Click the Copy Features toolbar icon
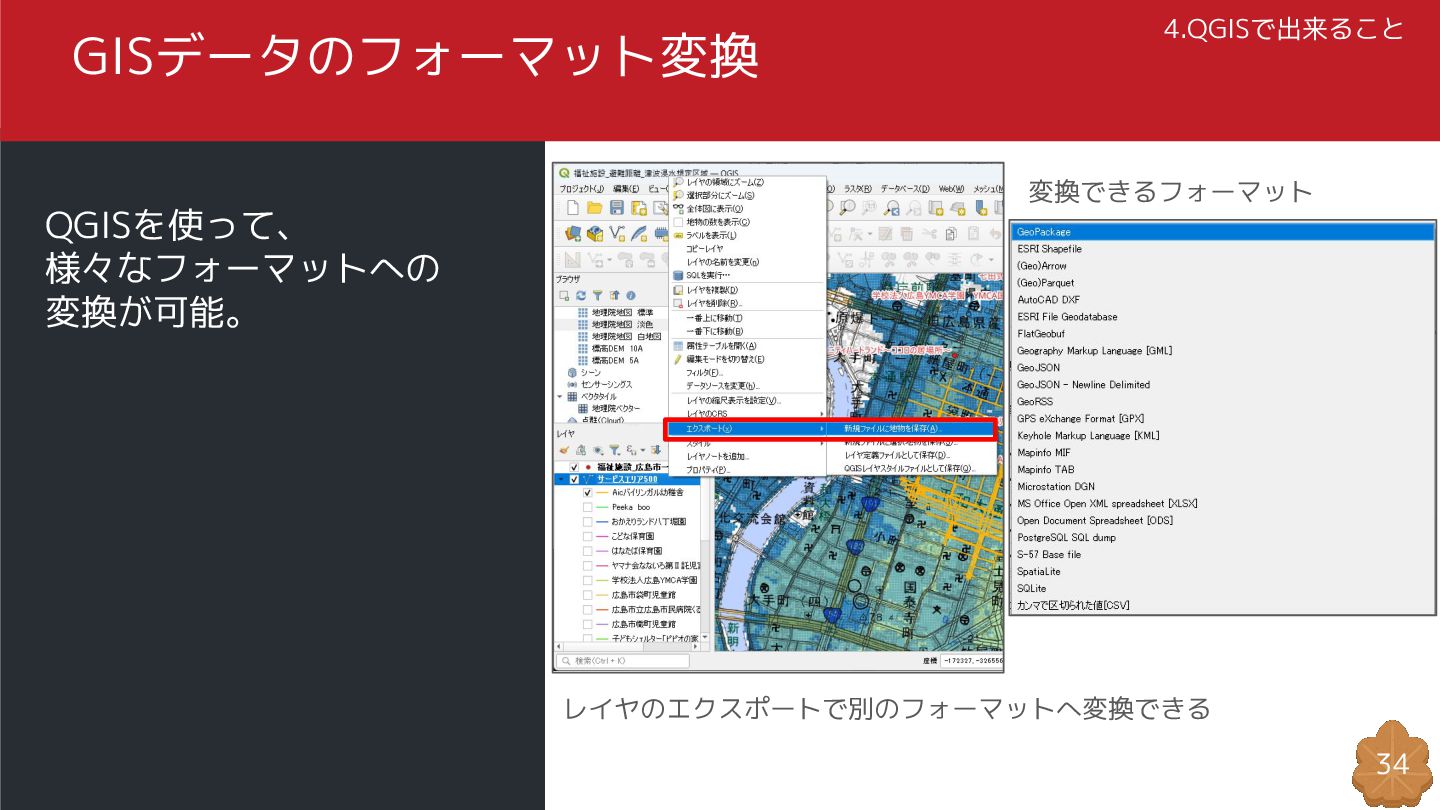1440x810 pixels. [x=951, y=233]
